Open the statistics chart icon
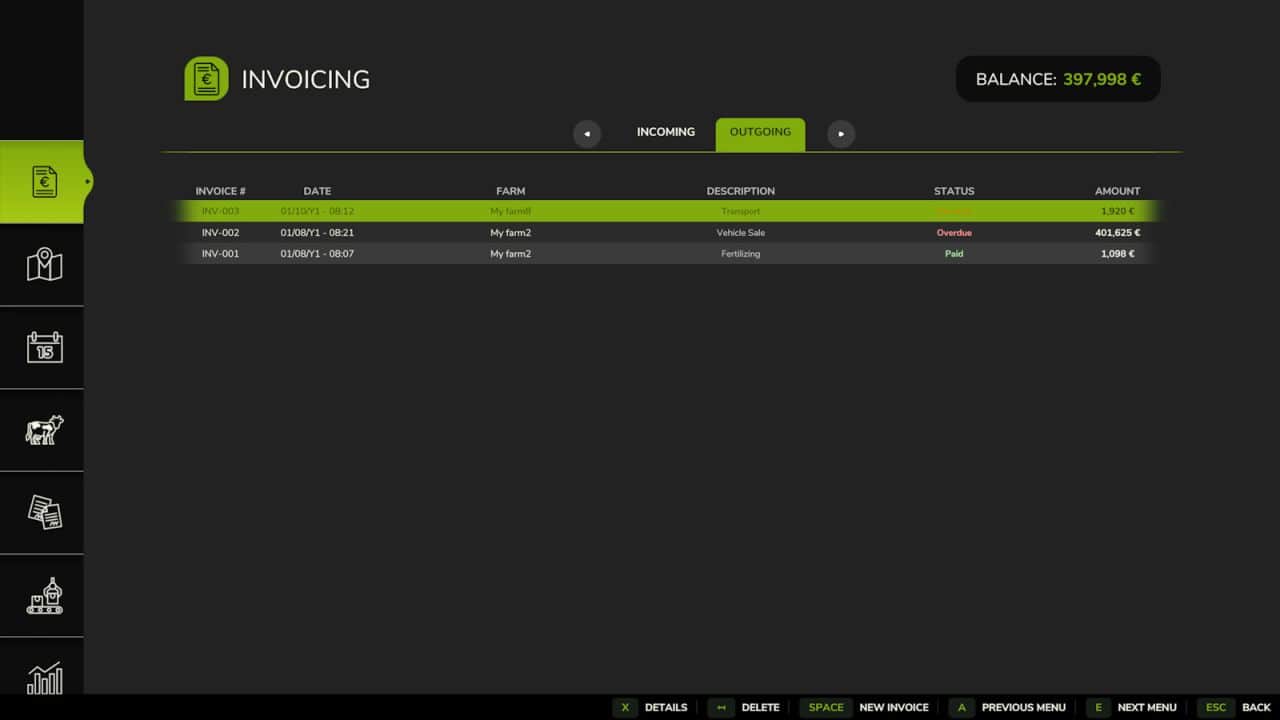This screenshot has height=720, width=1280. pos(44,677)
